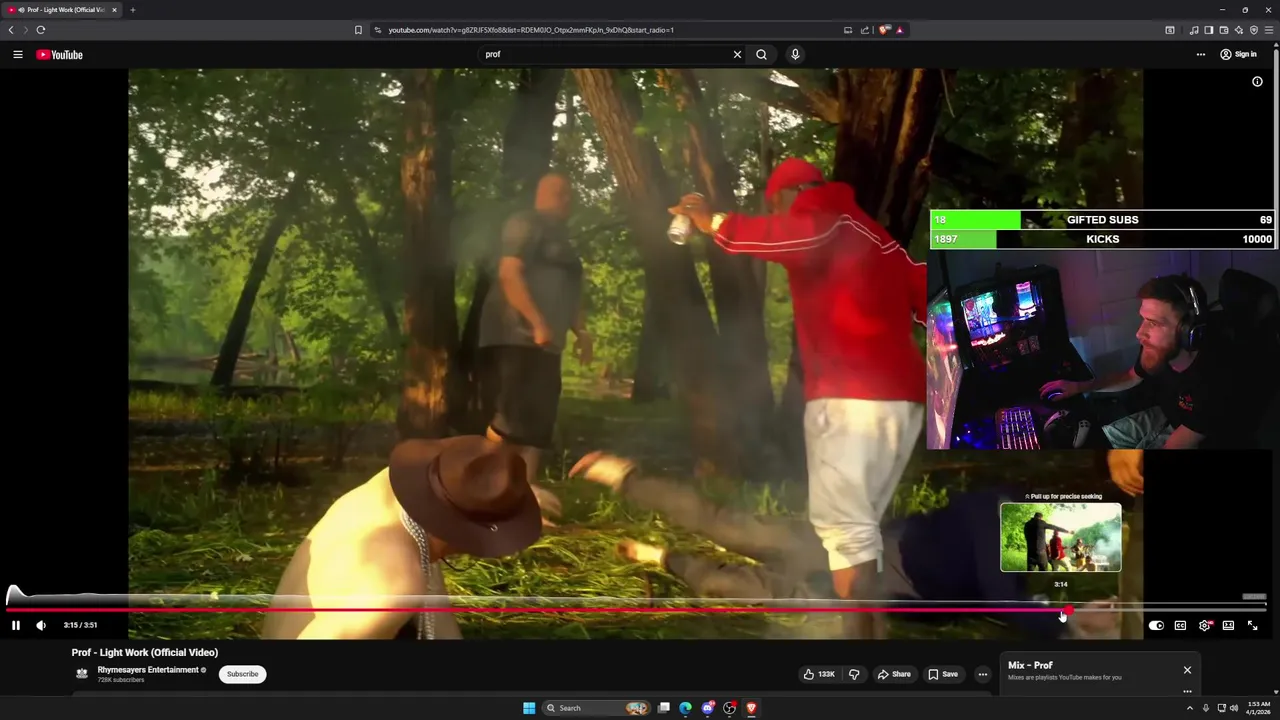Start voice search with the microphone
1280x720 pixels.
pyautogui.click(x=795, y=55)
